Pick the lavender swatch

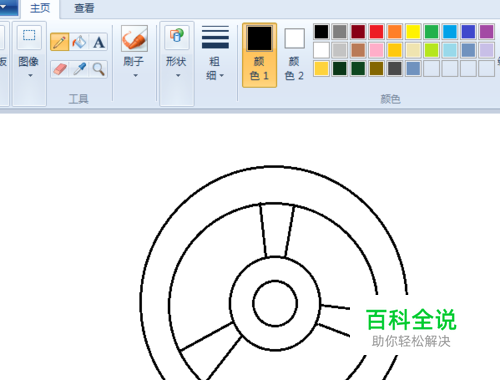(x=486, y=50)
